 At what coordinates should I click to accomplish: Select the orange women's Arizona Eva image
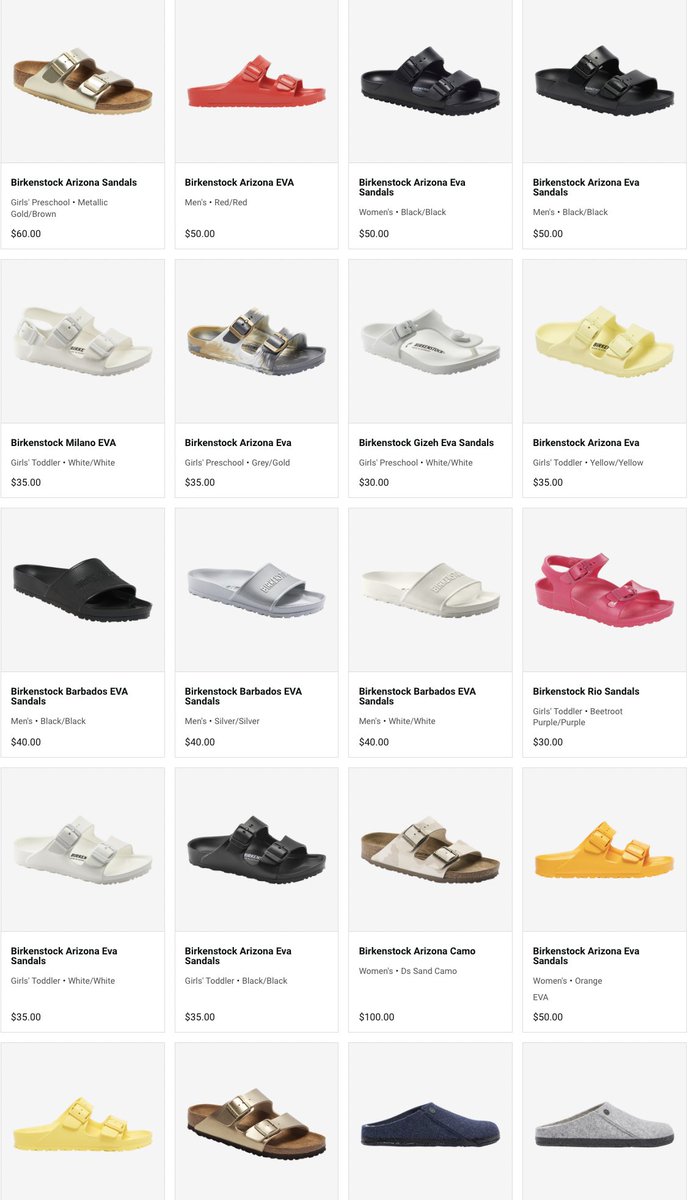point(604,850)
